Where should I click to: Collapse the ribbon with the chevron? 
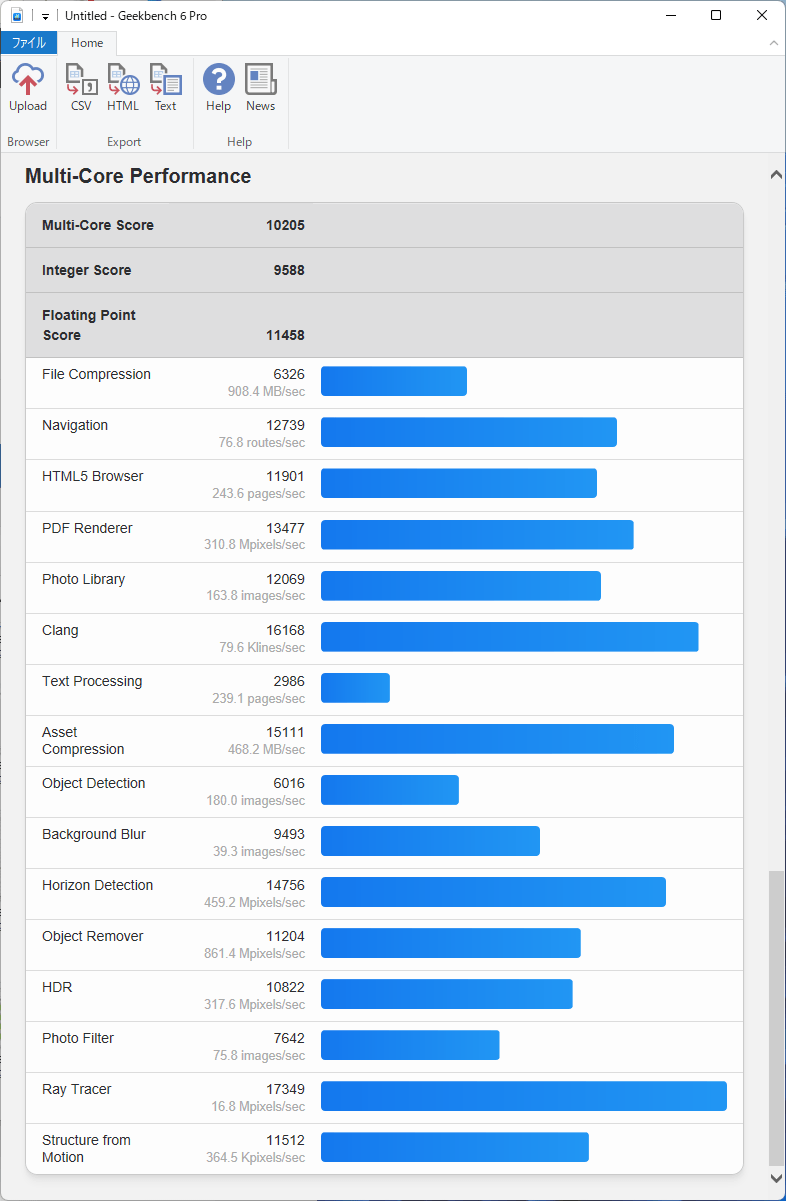773,43
